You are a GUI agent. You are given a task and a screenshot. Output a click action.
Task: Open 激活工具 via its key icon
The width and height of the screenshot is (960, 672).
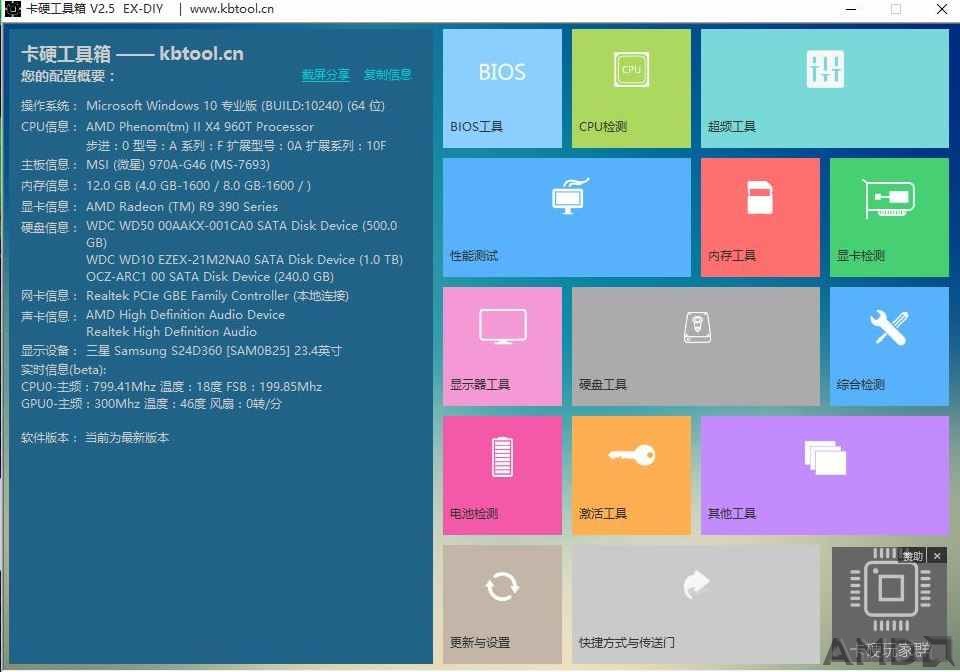pyautogui.click(x=631, y=455)
